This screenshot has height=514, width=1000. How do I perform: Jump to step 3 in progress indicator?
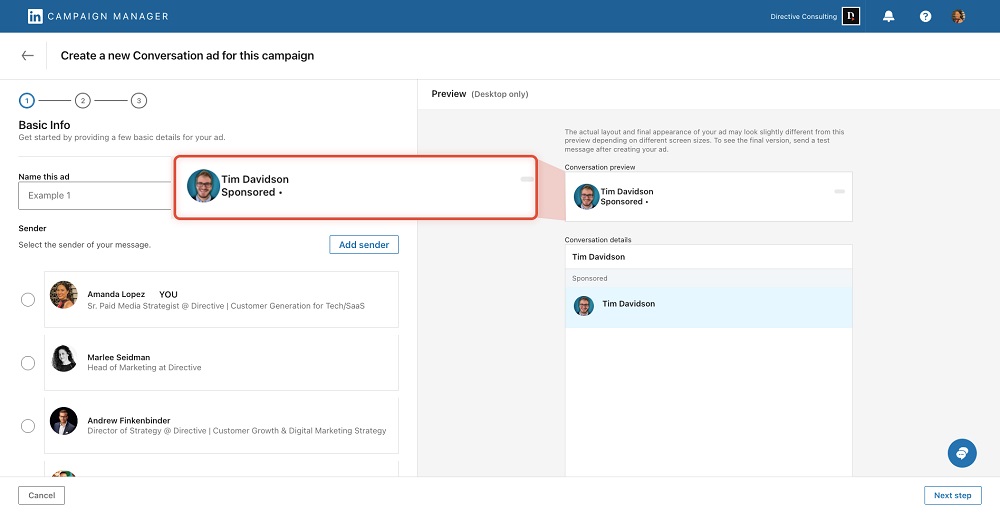click(x=139, y=100)
